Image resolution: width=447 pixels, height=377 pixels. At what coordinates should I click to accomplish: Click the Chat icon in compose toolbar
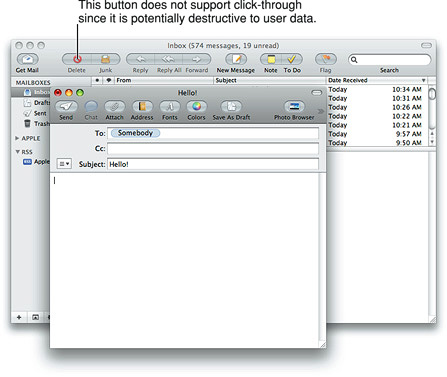91,106
